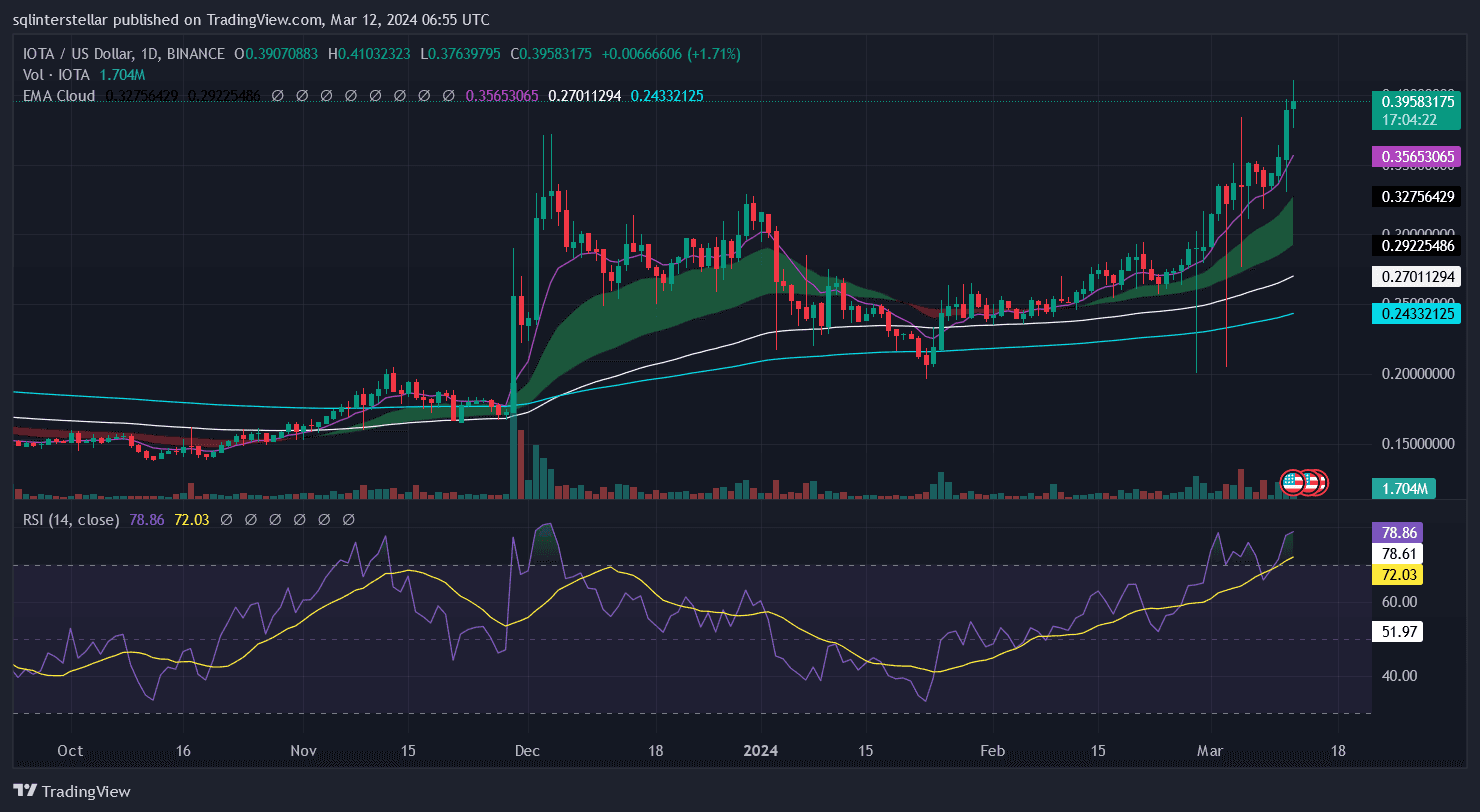Click the yellow RSI average label 72.03

[1399, 574]
